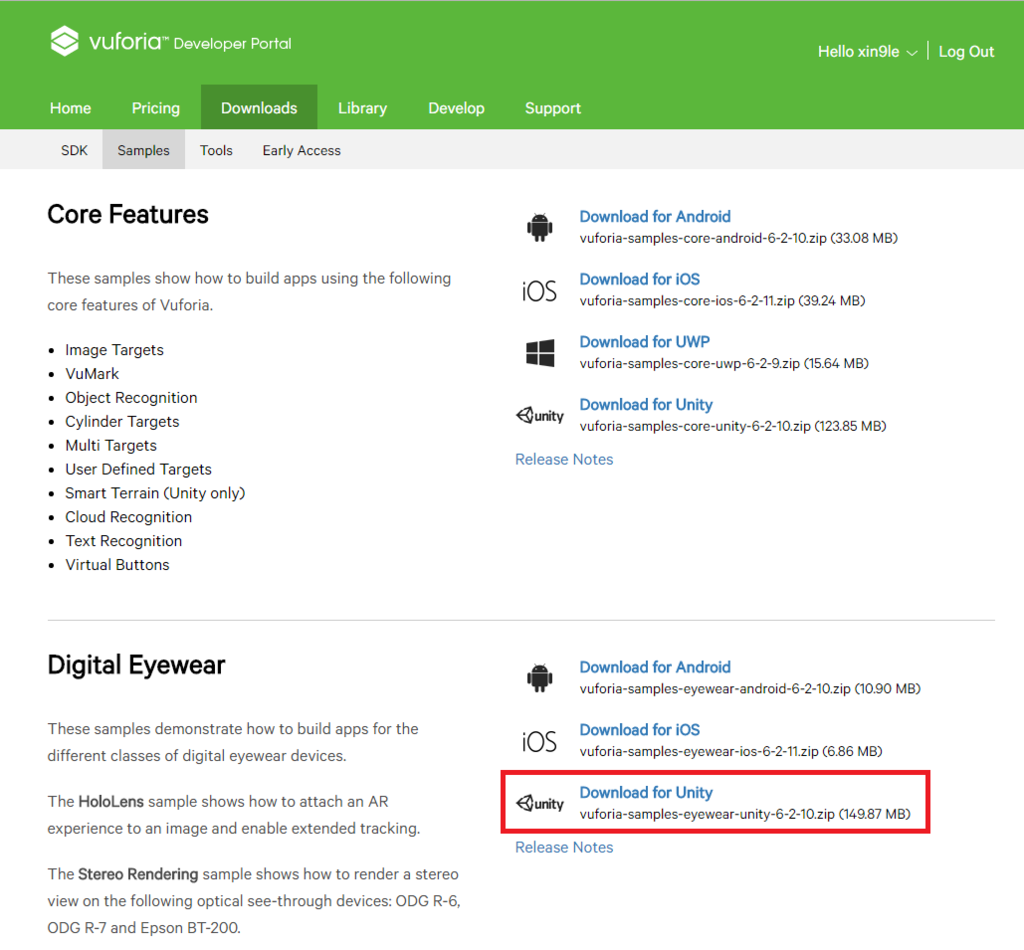1024x950 pixels.
Task: Download Core Features for iOS
Action: click(x=639, y=279)
